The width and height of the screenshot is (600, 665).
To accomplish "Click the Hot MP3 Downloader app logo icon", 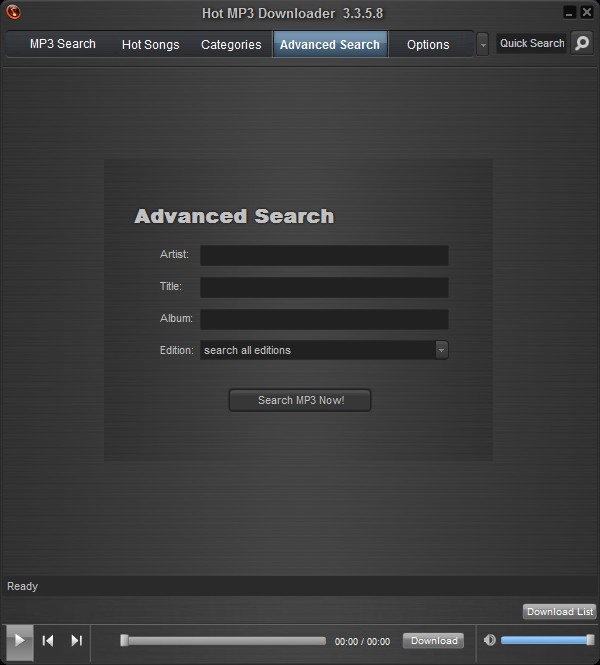I will point(13,12).
